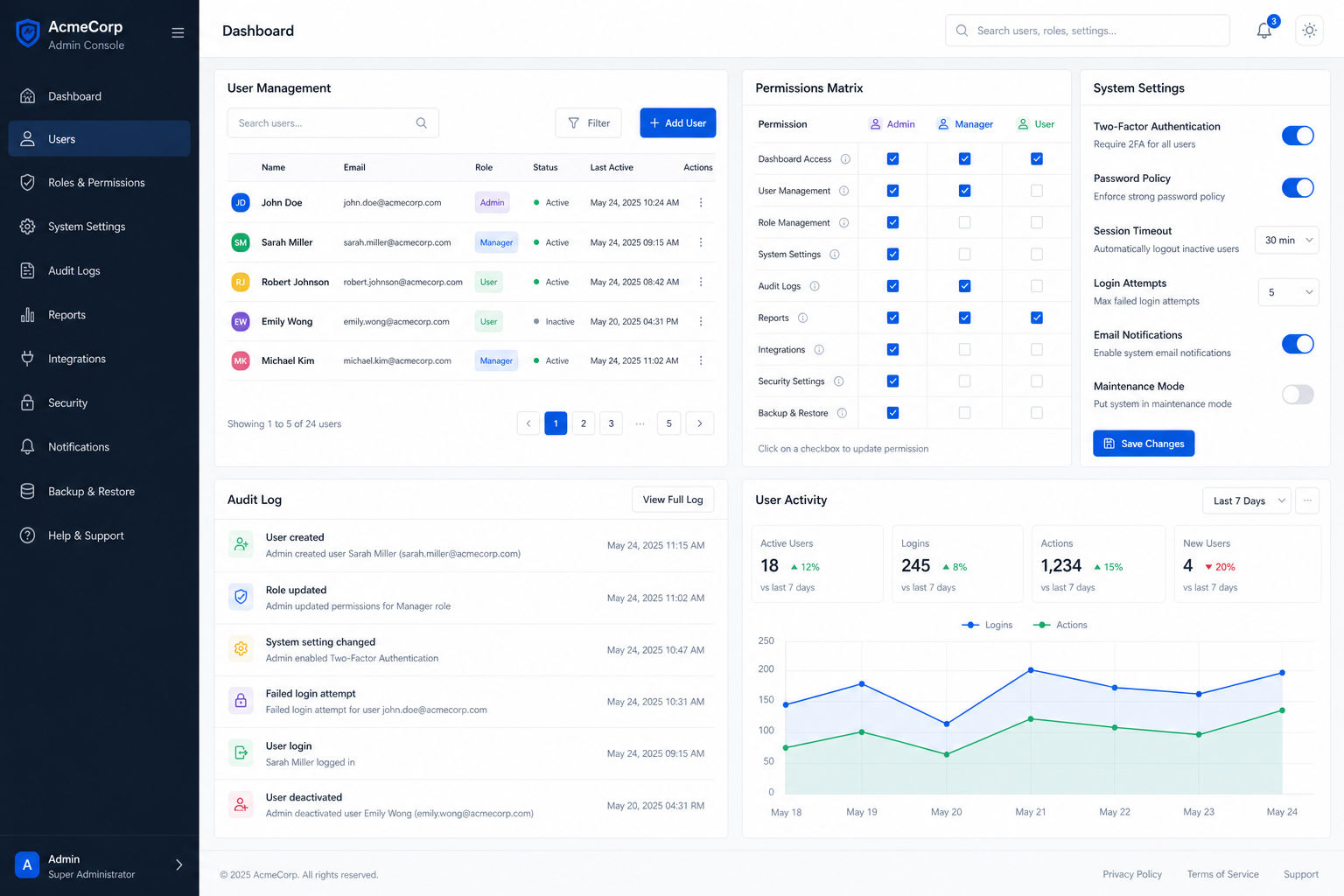Collapse sidebar with the hamburger menu icon
1344x896 pixels.
178,33
